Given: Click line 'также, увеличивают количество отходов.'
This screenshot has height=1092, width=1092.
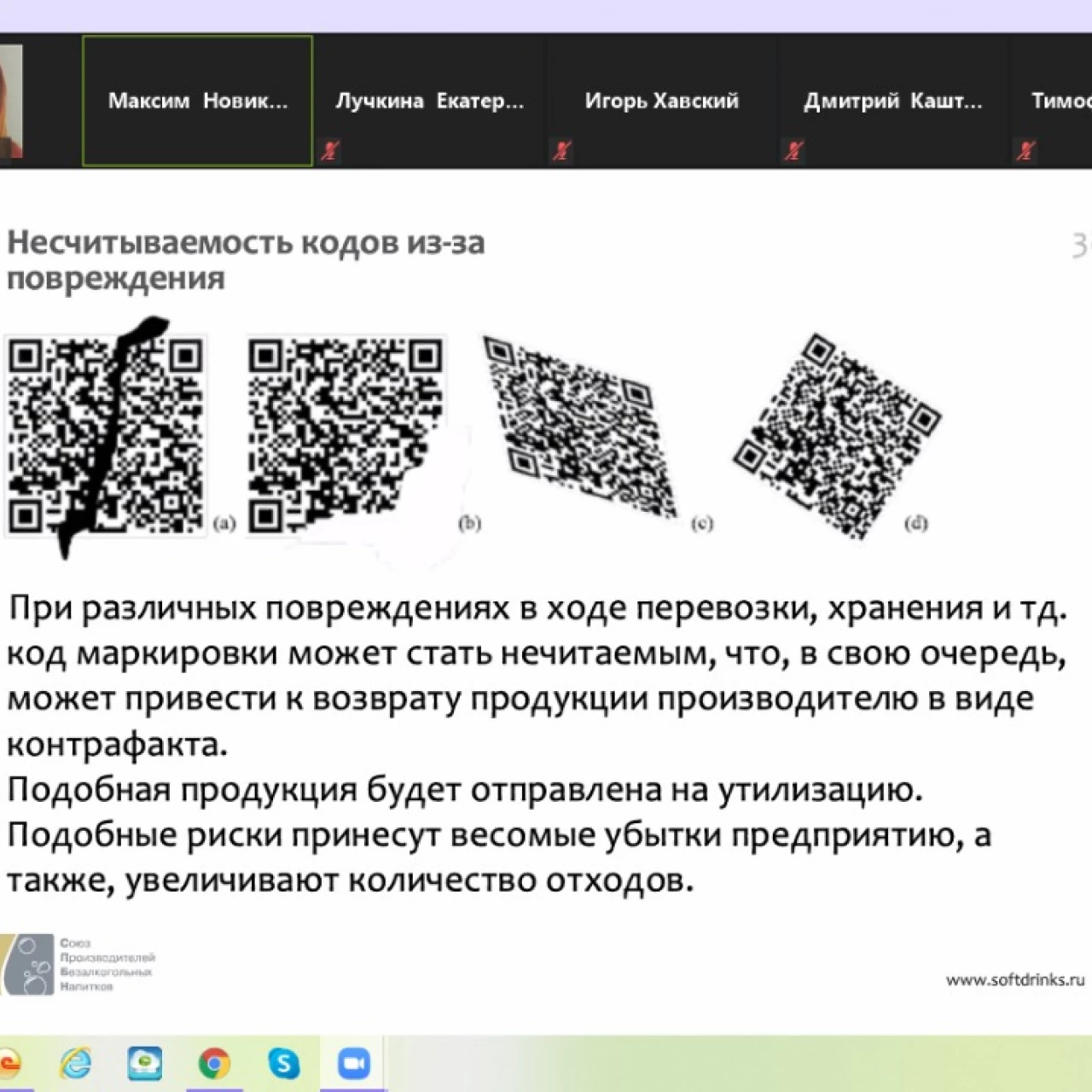Looking at the screenshot, I should [x=351, y=880].
